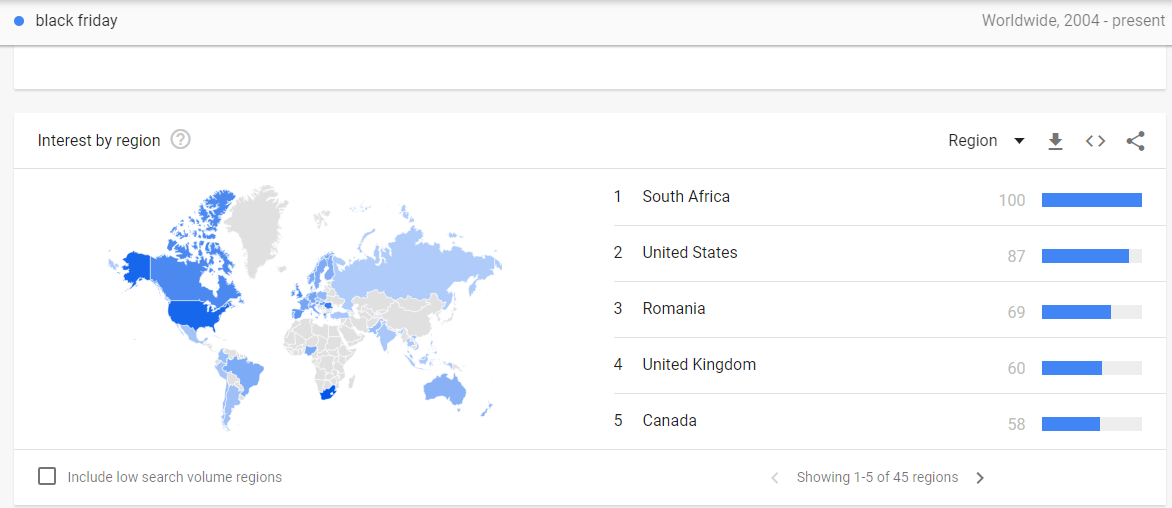
Task: Click the black friday search term
Action: [76, 21]
